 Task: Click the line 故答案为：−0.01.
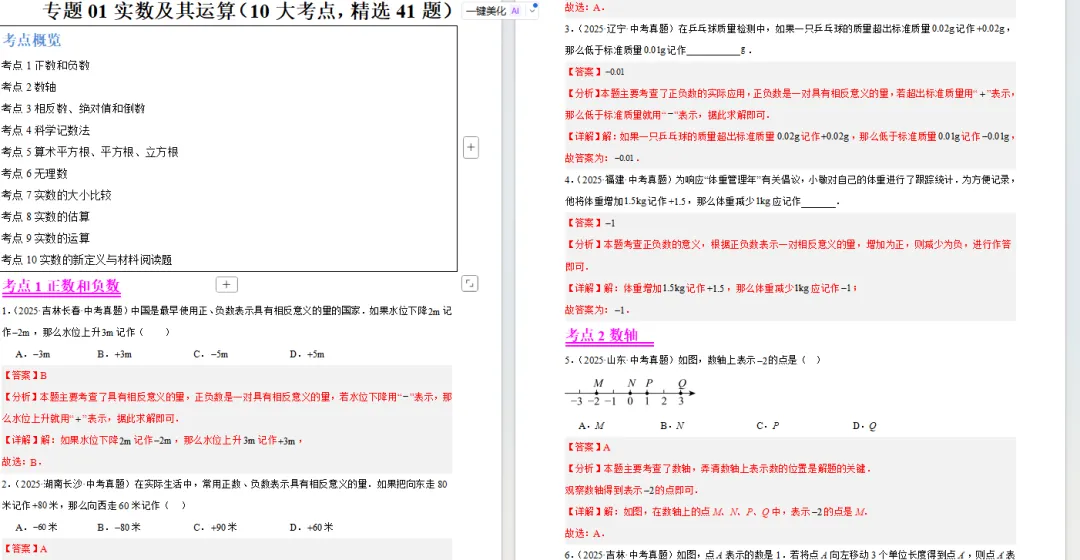coord(602,158)
